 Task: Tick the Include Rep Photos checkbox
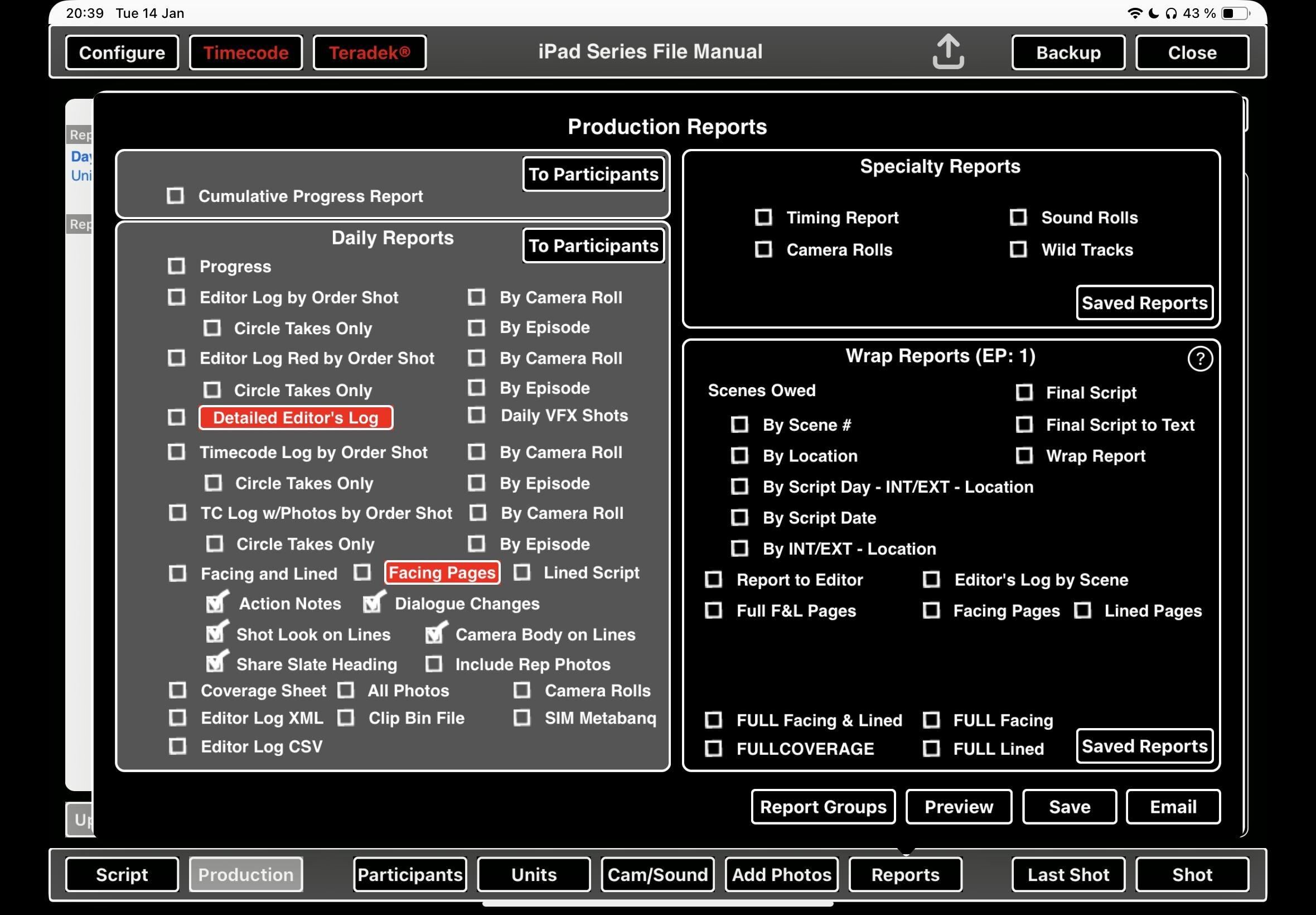(x=434, y=664)
